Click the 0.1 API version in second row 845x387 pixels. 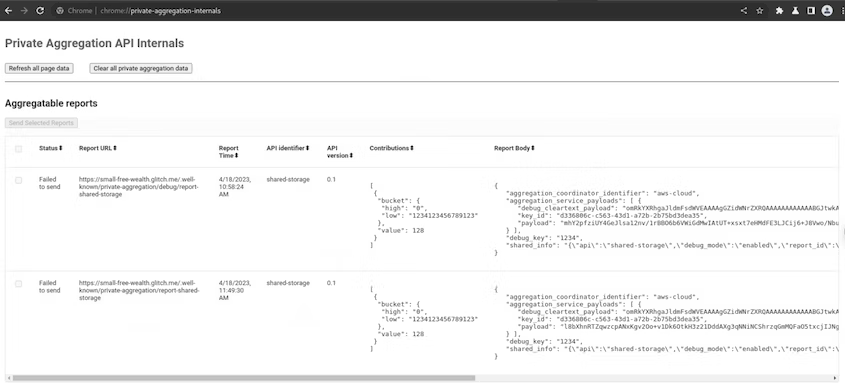click(x=331, y=283)
